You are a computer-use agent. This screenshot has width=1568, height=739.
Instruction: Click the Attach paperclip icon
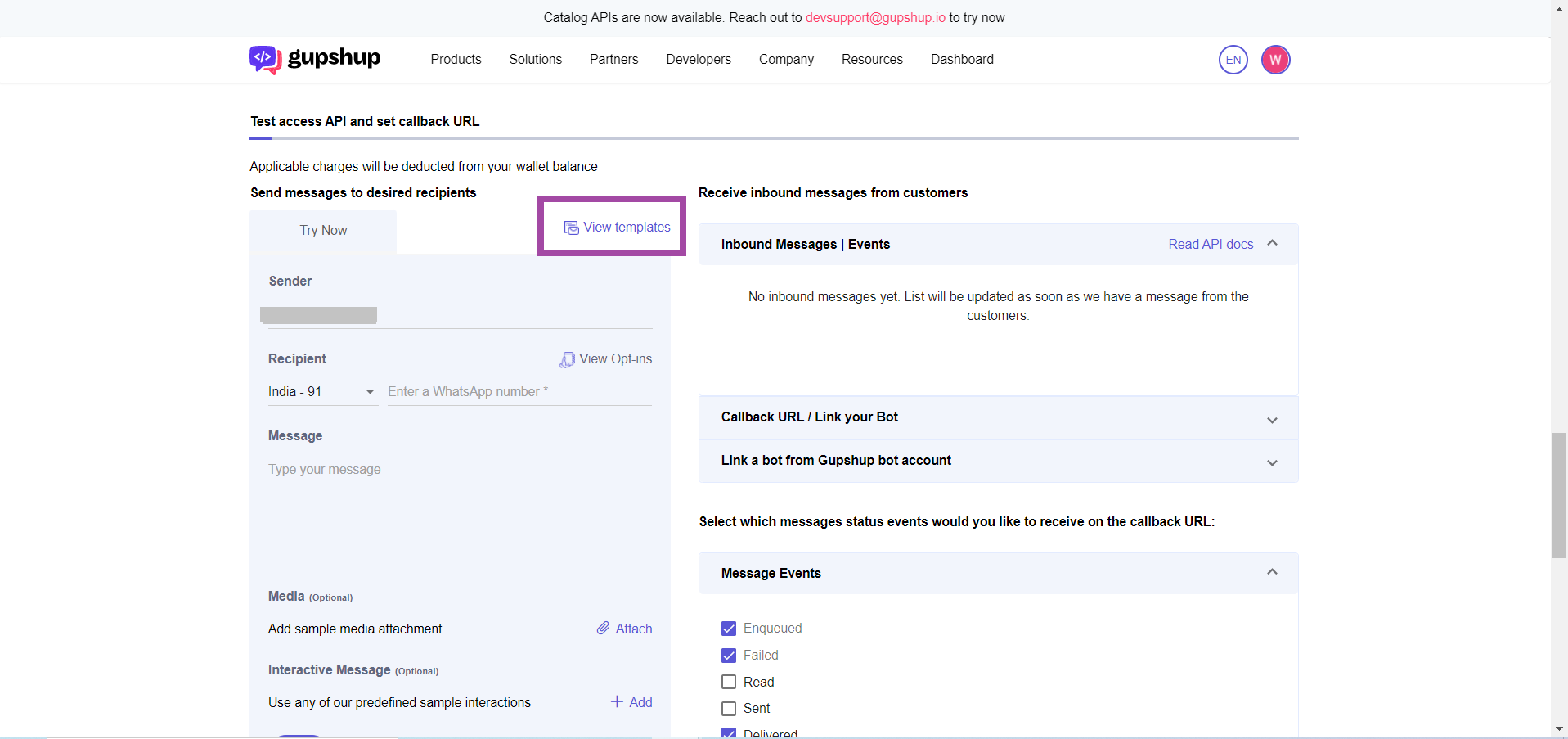coord(603,629)
